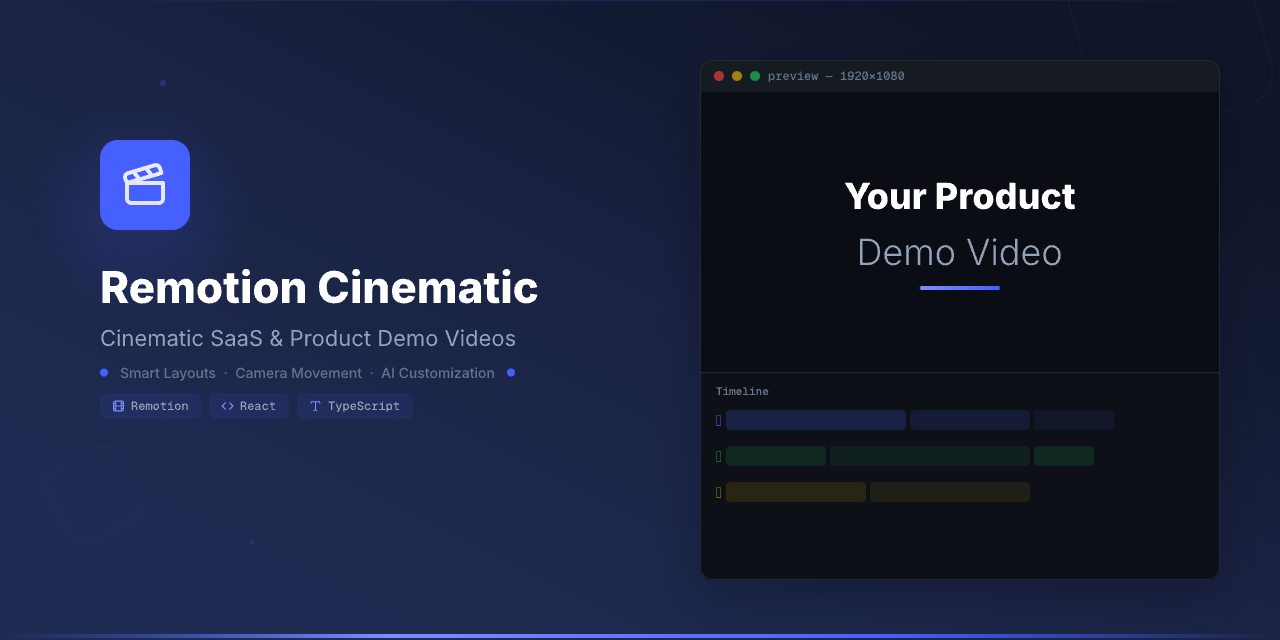This screenshot has width=1280, height=640.
Task: Select the blue track marker icon
Action: [718, 420]
